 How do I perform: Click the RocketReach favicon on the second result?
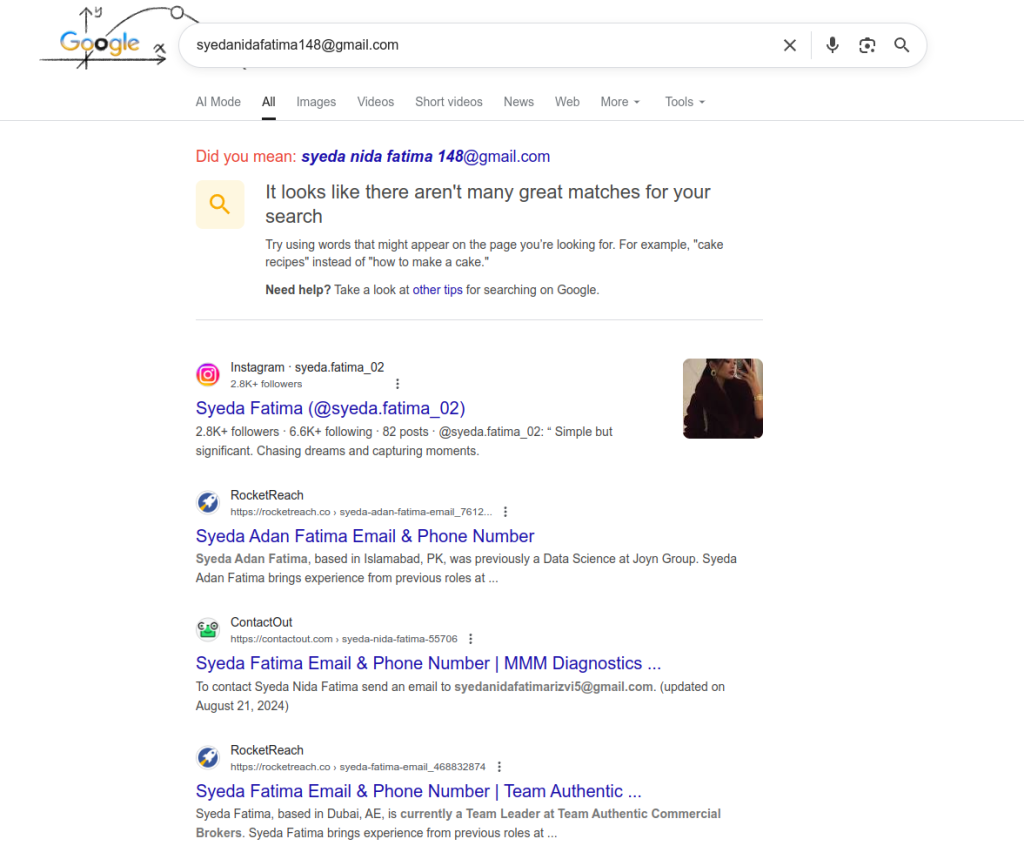208,502
